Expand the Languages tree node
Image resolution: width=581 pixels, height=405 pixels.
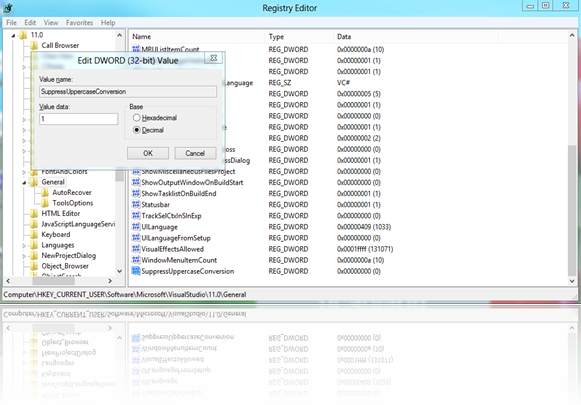24,245
